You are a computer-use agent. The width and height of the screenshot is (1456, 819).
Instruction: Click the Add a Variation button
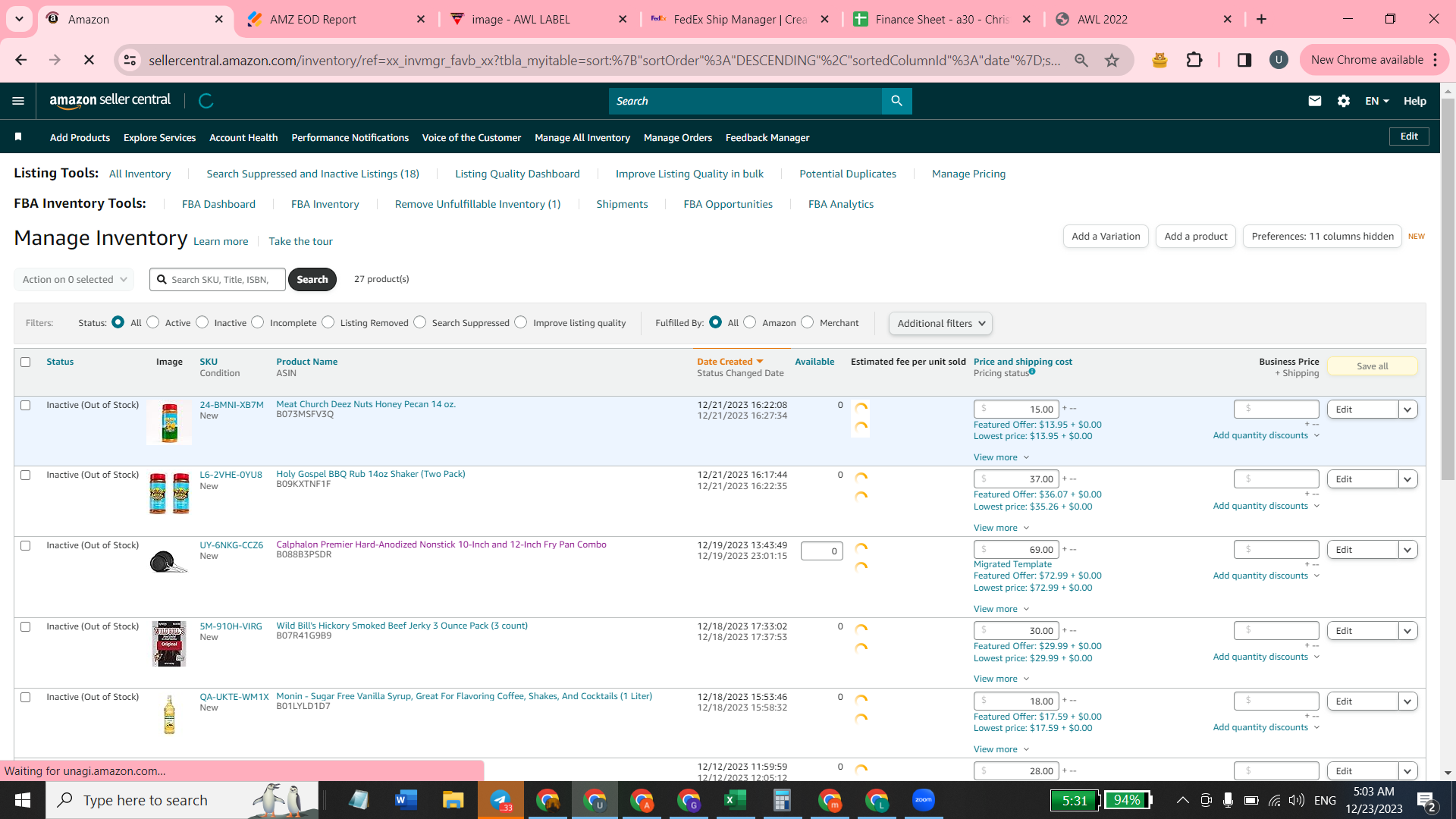pos(1106,236)
